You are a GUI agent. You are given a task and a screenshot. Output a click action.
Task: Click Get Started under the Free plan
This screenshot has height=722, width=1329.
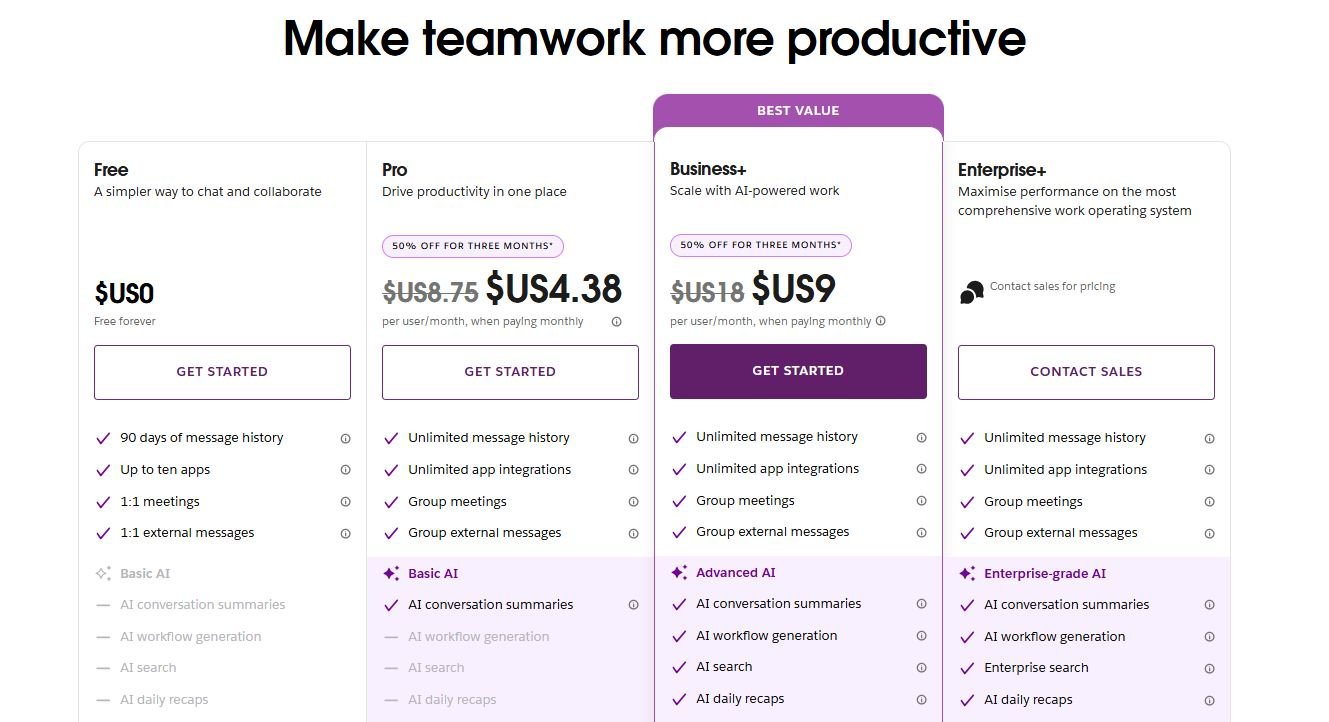222,372
